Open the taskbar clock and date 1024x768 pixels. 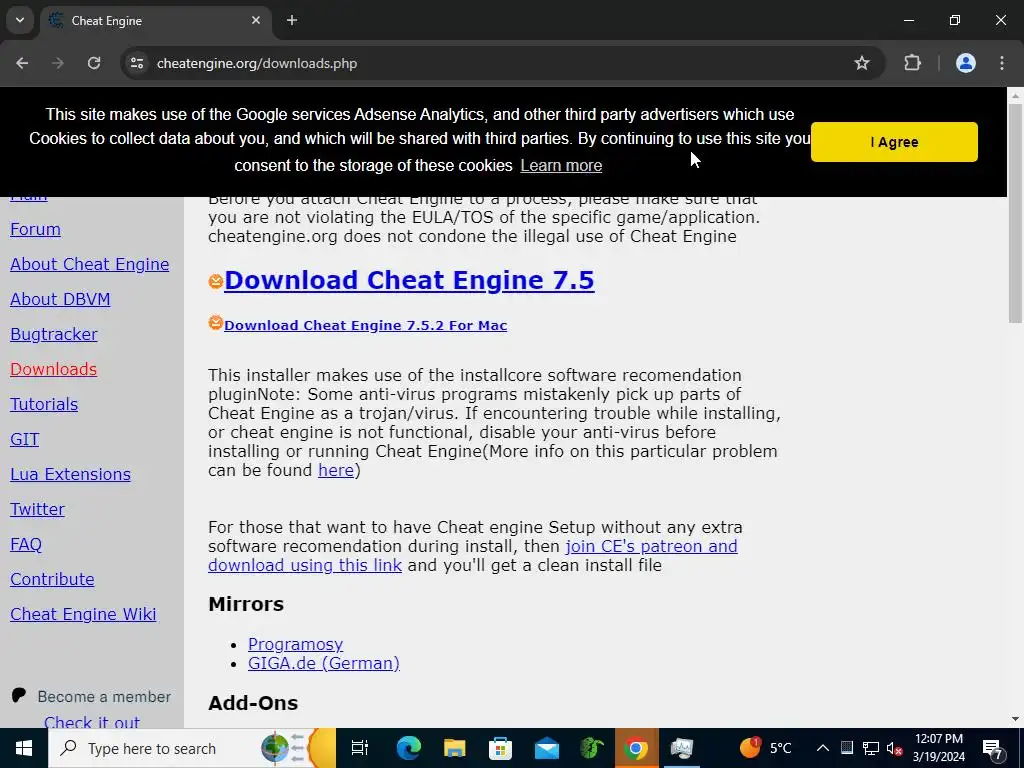click(x=939, y=748)
